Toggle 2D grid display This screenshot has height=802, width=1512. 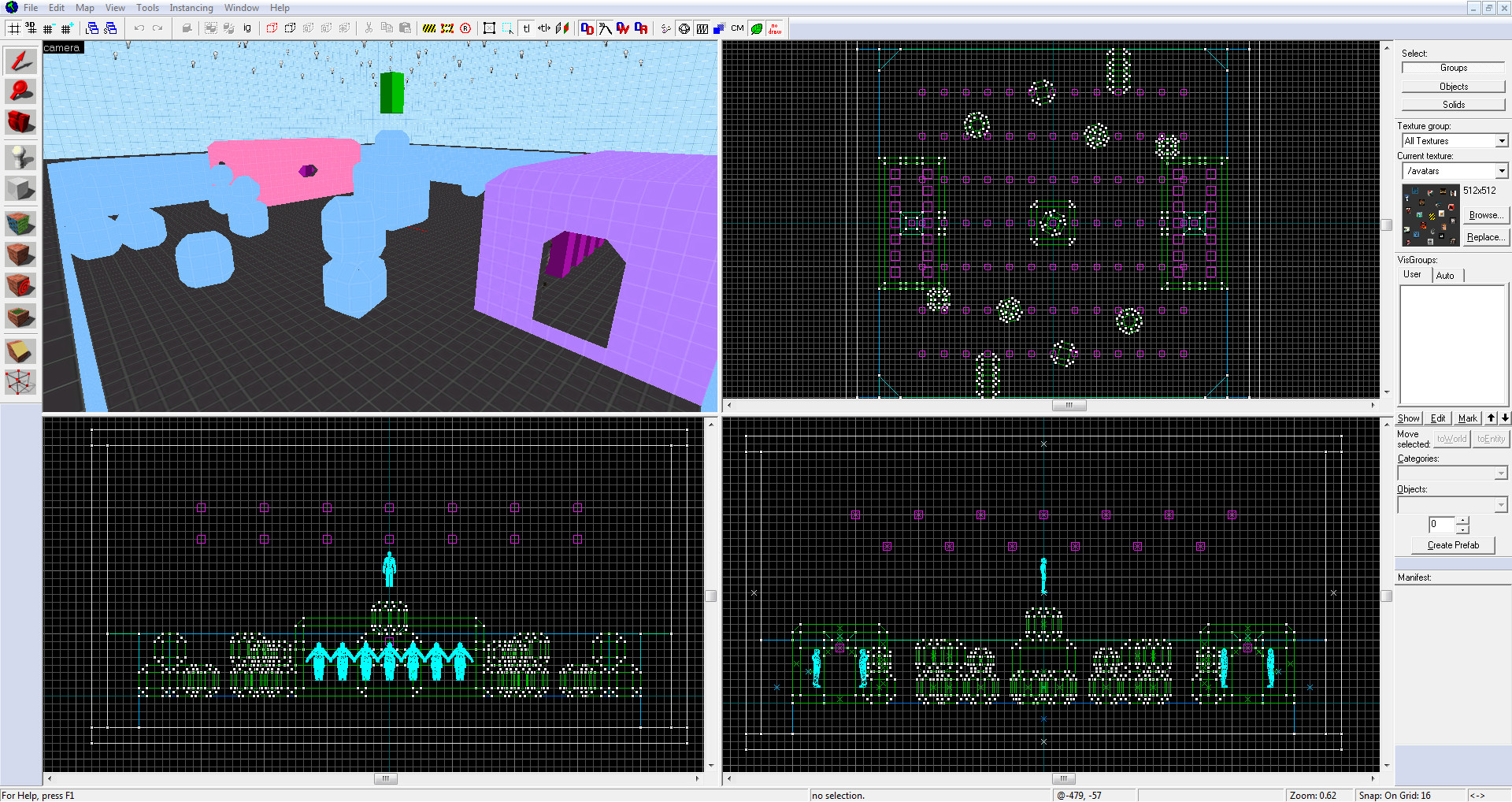tap(13, 28)
